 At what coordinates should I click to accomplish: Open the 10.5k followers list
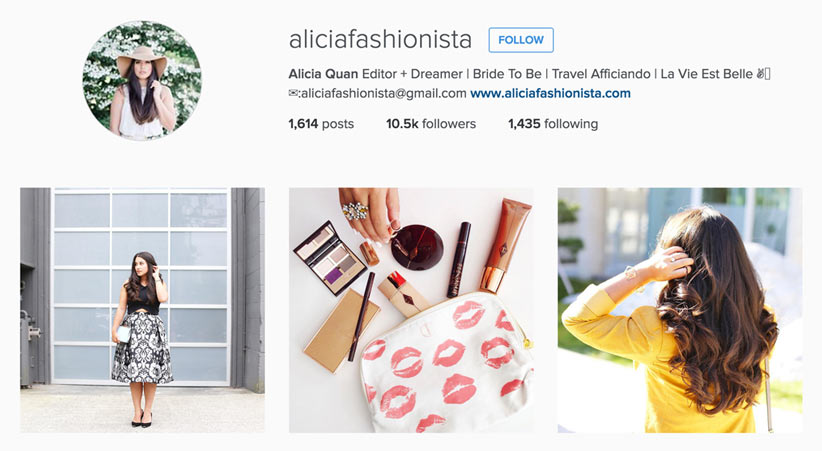click(431, 124)
